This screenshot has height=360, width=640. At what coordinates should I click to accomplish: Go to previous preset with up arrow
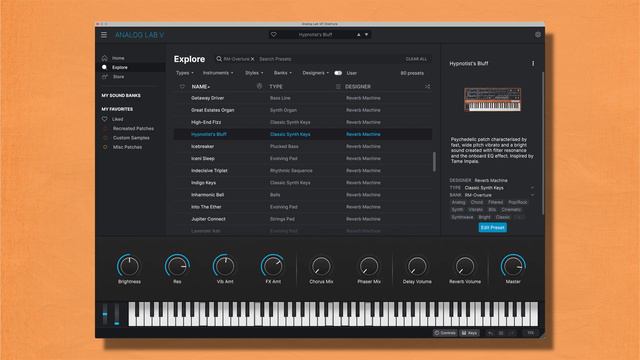click(359, 35)
